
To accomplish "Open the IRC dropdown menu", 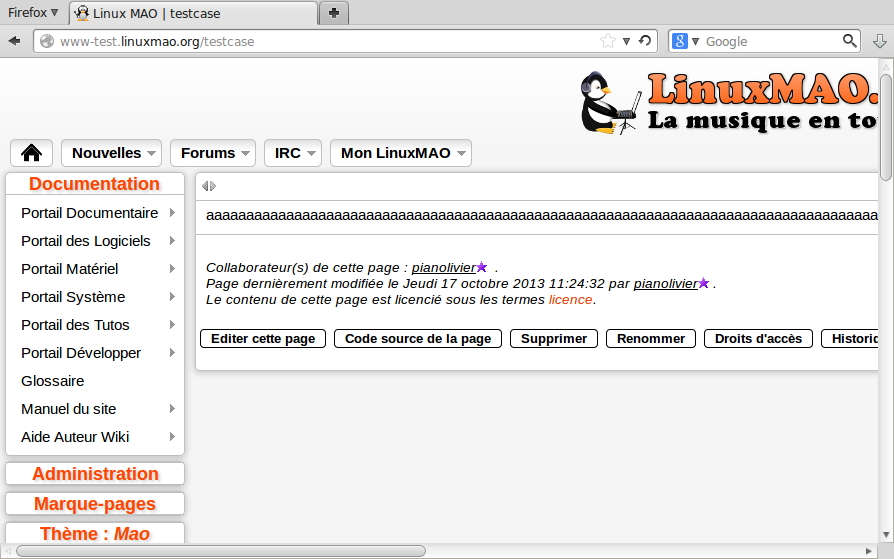I will [x=293, y=153].
